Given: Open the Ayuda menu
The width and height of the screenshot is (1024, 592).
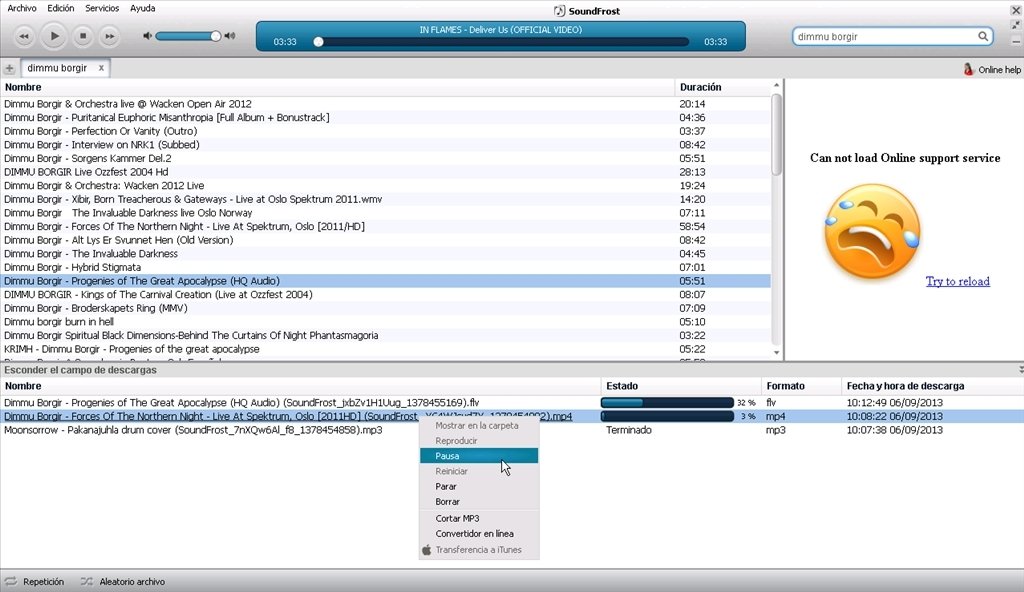Looking at the screenshot, I should click(x=142, y=8).
